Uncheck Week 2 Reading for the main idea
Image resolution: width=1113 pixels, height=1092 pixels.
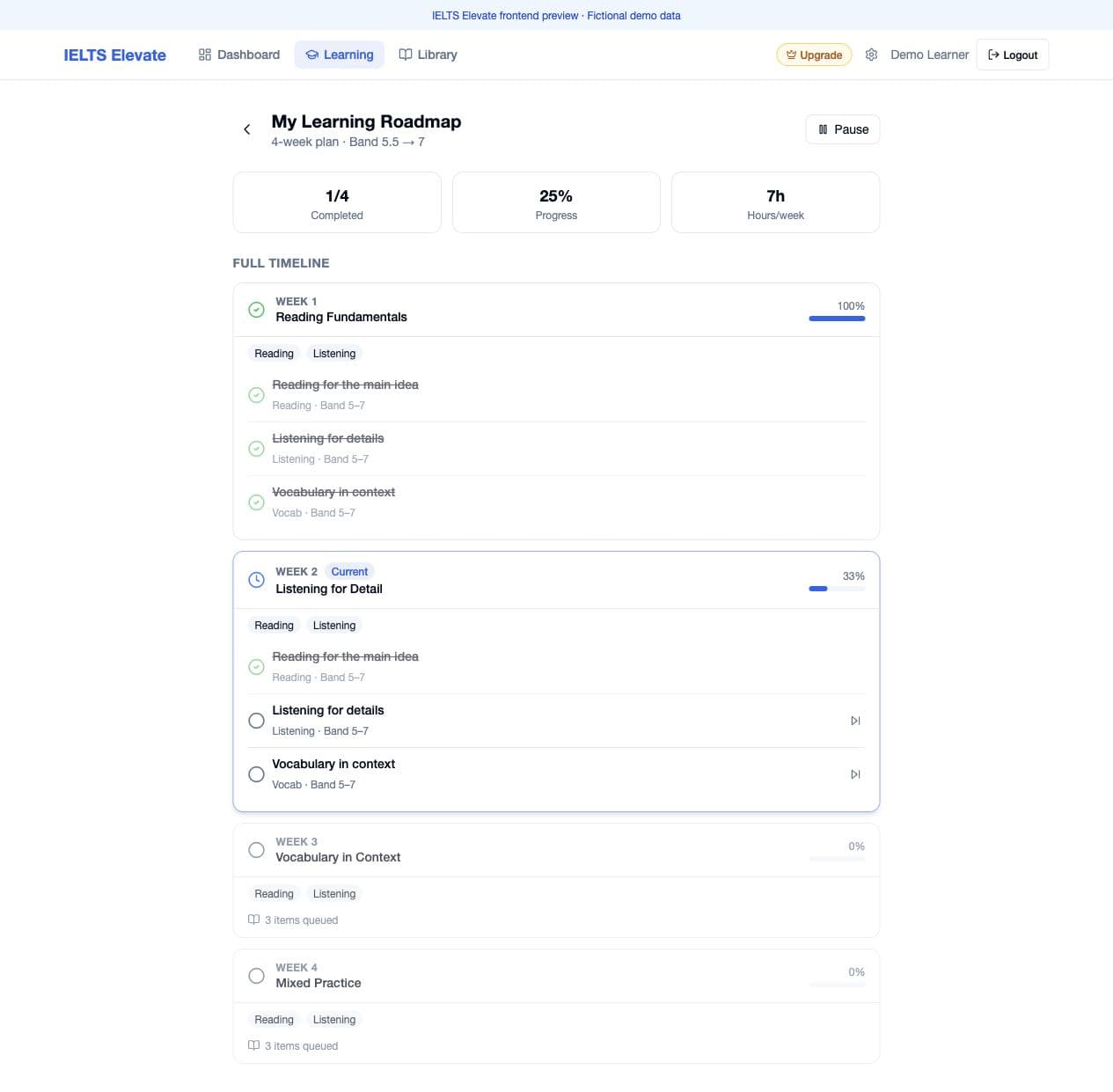(x=256, y=667)
